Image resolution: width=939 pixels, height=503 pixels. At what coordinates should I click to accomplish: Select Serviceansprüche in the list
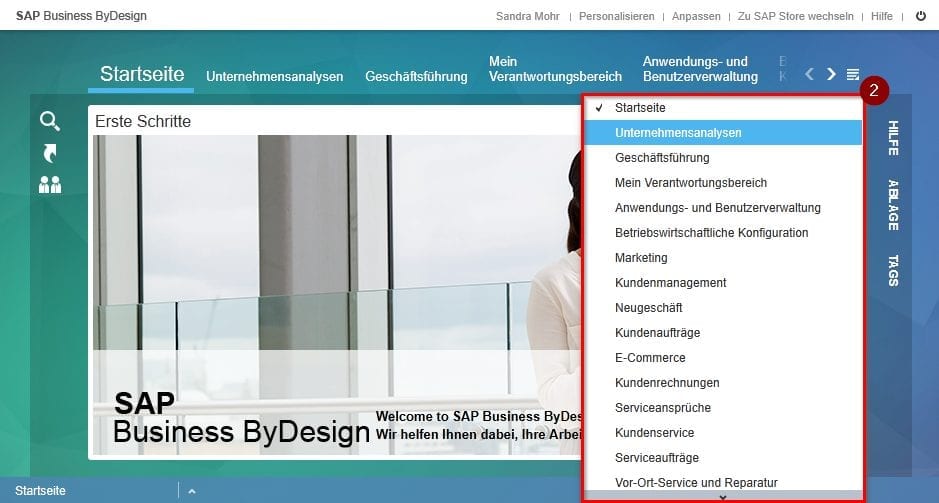click(723, 408)
